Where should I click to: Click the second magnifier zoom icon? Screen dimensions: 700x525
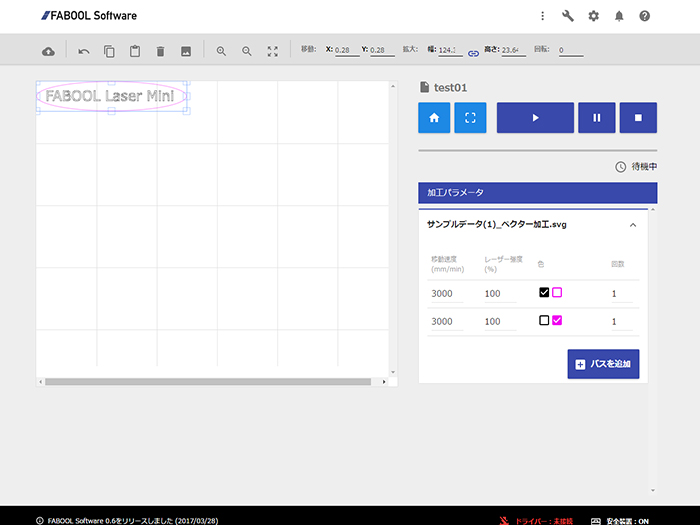point(246,51)
